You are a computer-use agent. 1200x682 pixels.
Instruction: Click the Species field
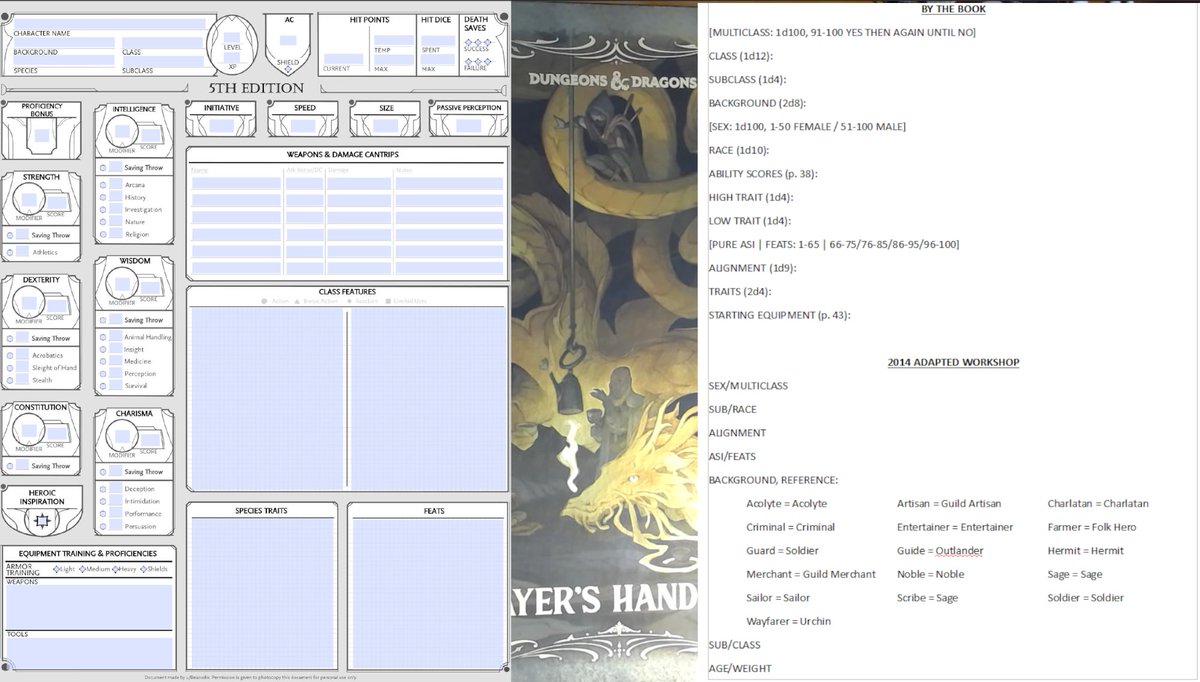[63, 61]
